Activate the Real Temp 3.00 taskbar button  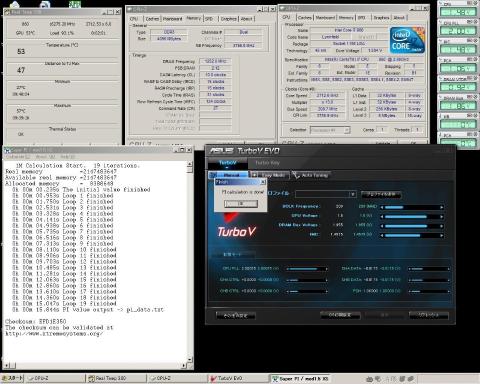point(116,379)
